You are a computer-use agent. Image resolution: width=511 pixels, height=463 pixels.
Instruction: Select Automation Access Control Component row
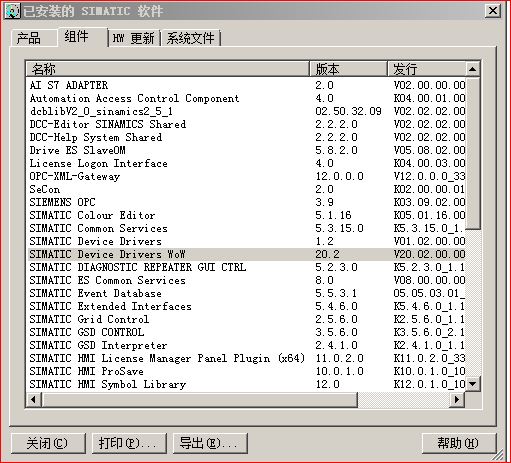coord(246,98)
